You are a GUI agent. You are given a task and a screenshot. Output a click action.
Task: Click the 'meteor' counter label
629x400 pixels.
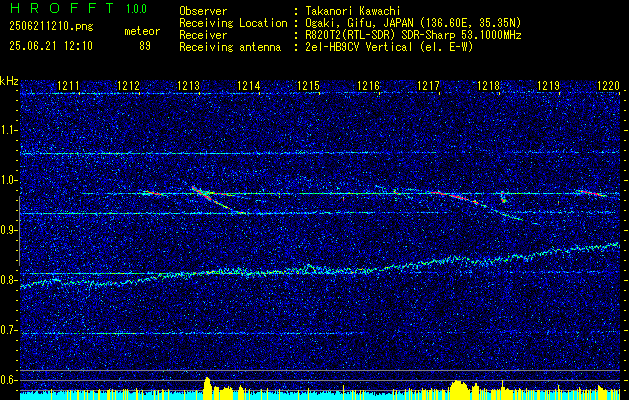point(142,31)
